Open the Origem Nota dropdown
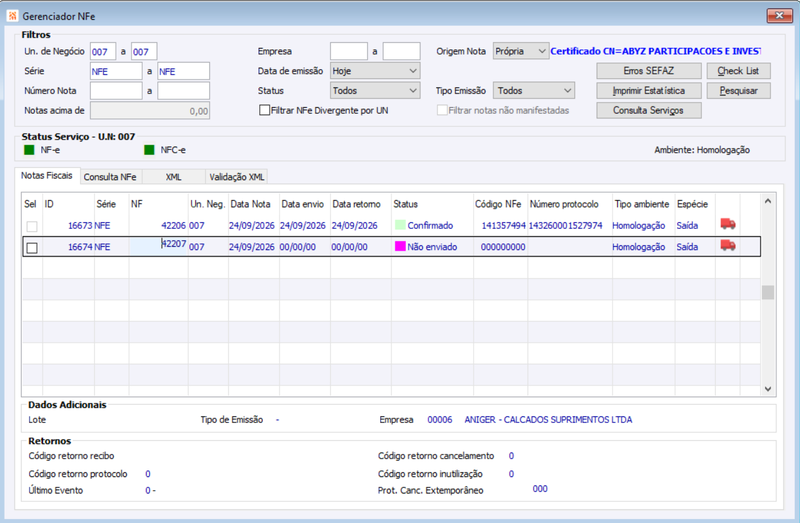800x523 pixels. click(520, 51)
